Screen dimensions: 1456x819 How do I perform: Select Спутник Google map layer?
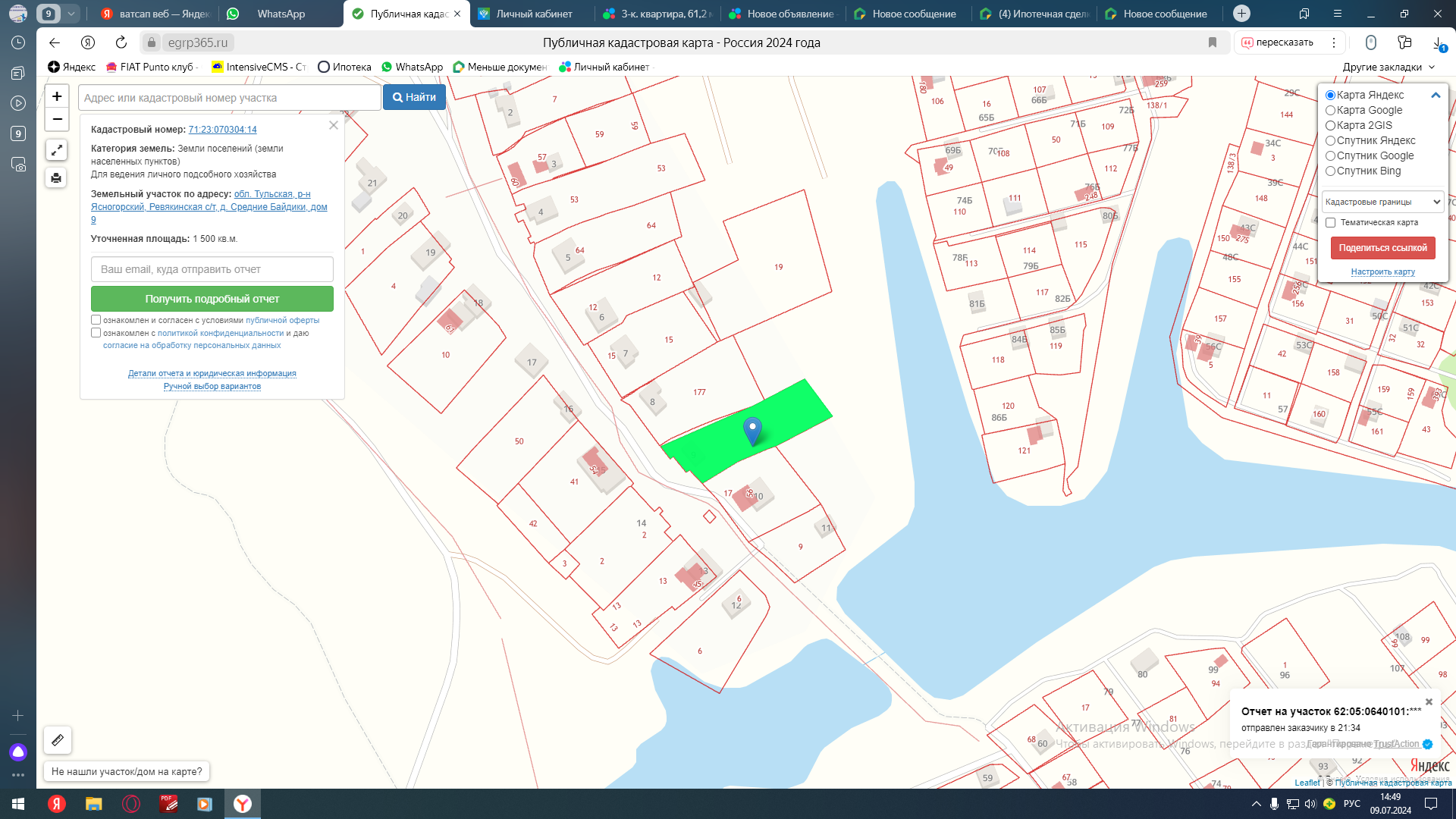click(x=1330, y=156)
